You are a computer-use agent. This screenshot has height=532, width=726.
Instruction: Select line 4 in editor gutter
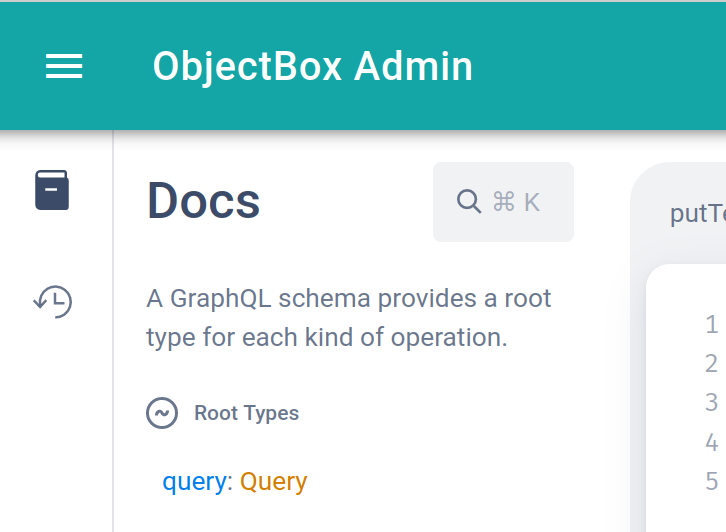click(711, 442)
